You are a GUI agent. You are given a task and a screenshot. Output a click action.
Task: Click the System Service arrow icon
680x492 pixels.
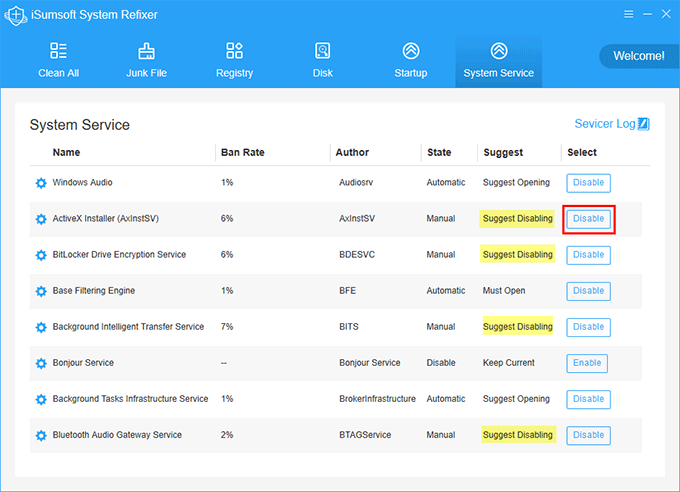click(499, 51)
